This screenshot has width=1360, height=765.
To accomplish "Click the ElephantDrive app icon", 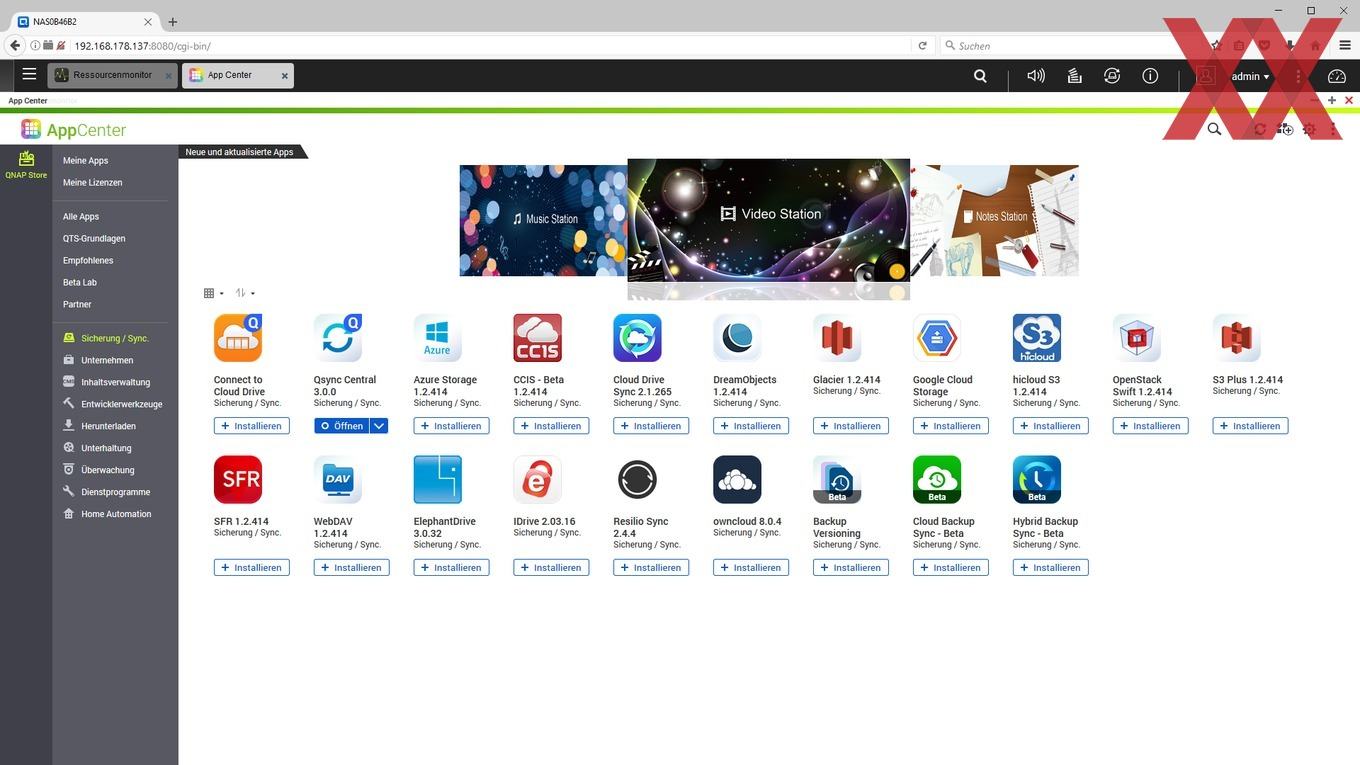I will [x=438, y=480].
